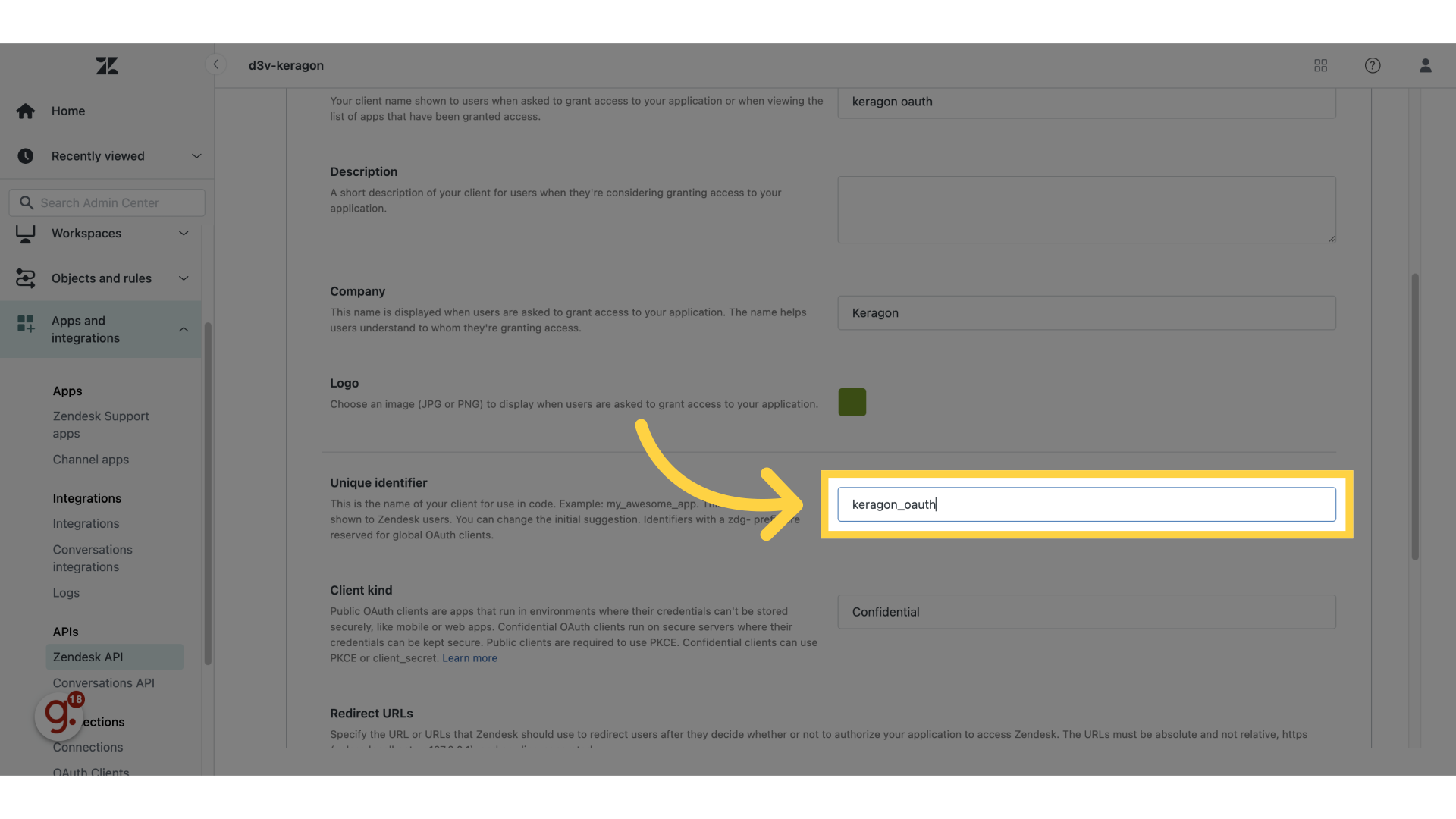This screenshot has width=1456, height=819.
Task: Click the Home house icon
Action: [26, 111]
